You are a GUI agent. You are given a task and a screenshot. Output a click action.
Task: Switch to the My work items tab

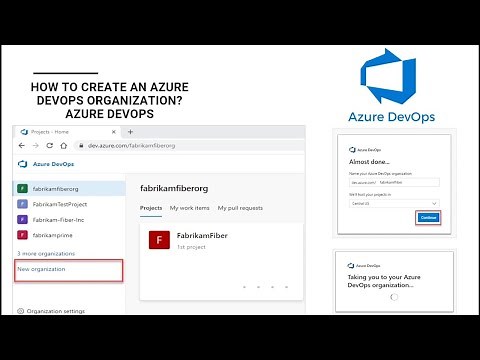[x=190, y=208]
